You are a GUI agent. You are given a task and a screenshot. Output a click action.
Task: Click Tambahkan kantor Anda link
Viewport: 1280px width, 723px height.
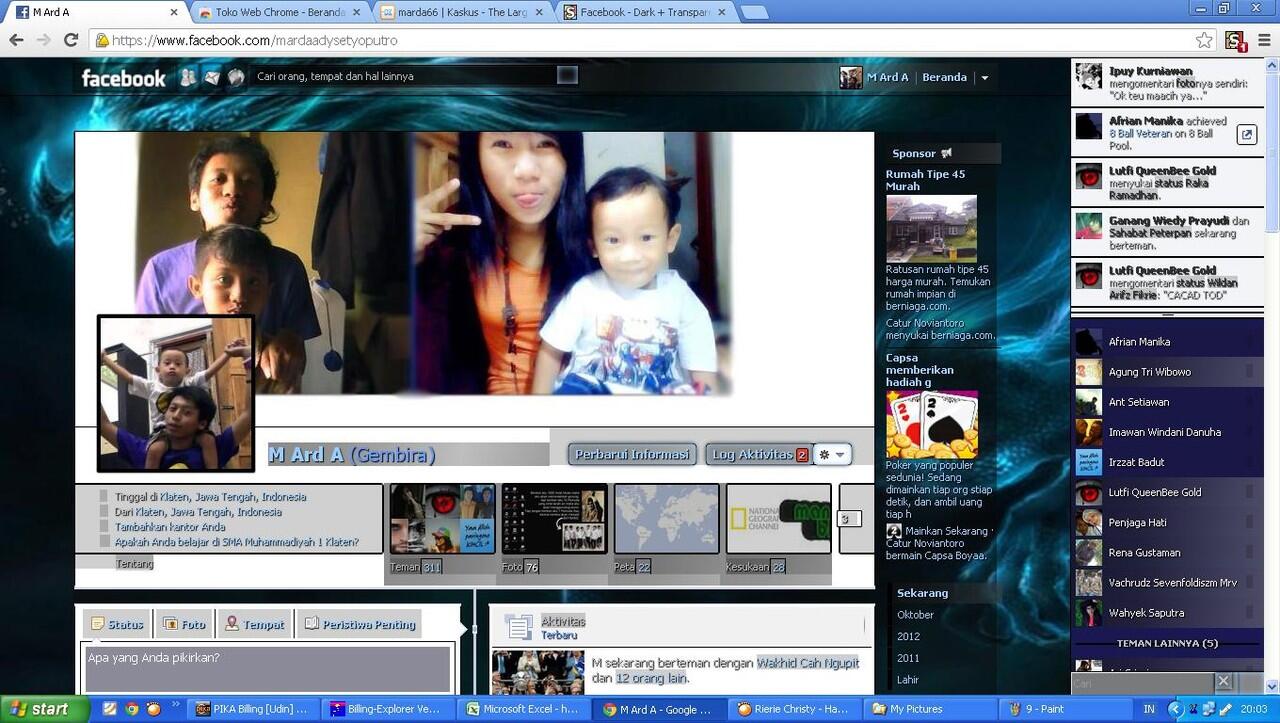170,527
